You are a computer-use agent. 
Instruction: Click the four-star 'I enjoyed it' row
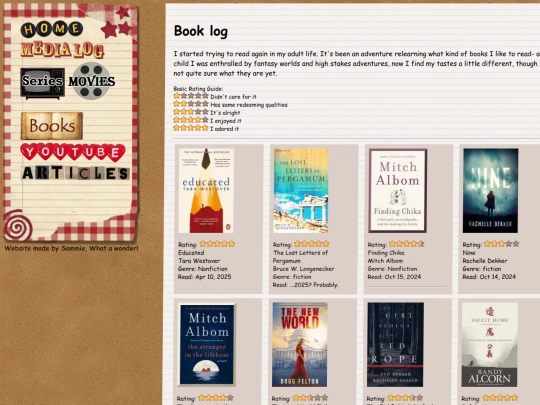pos(207,120)
